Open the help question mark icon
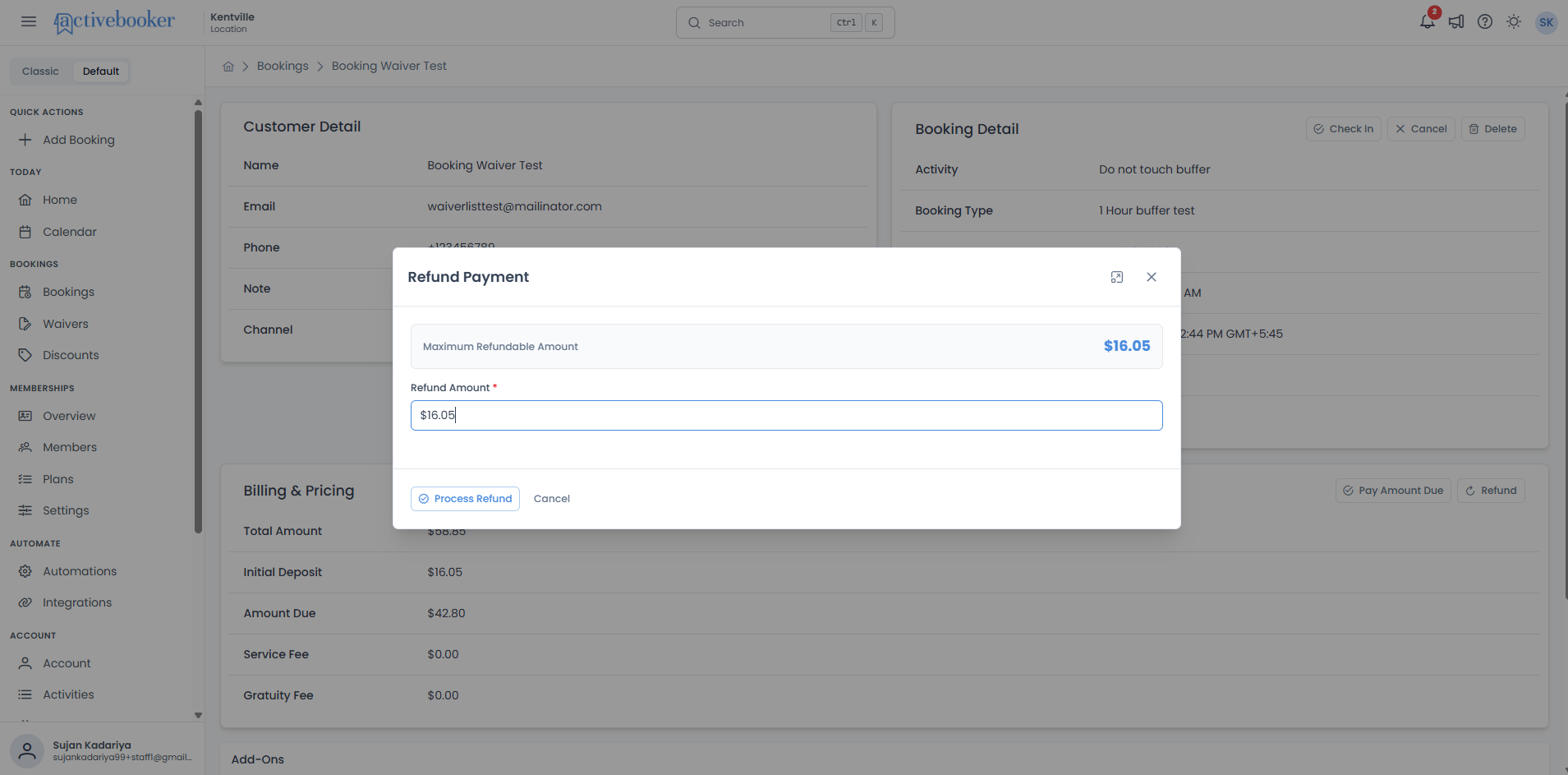Screen dimensions: 1568x775 tap(1485, 22)
